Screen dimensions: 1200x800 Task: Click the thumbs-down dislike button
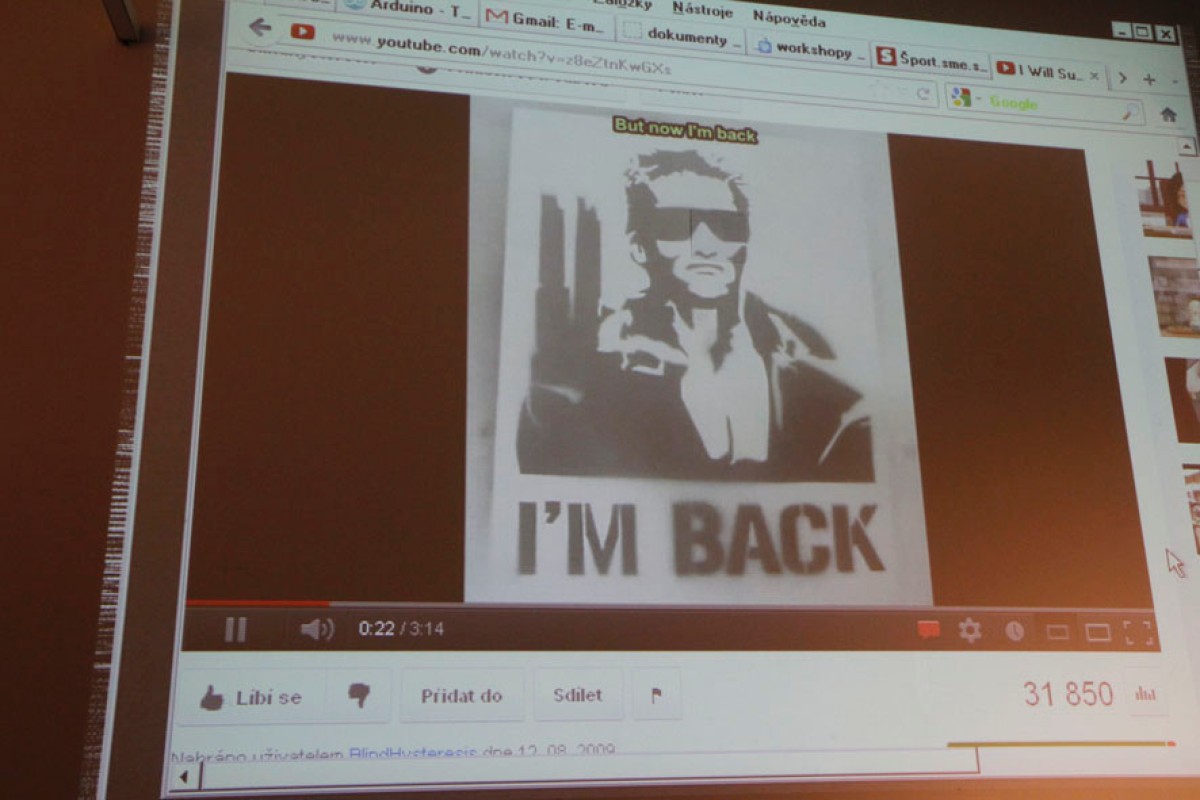point(359,696)
